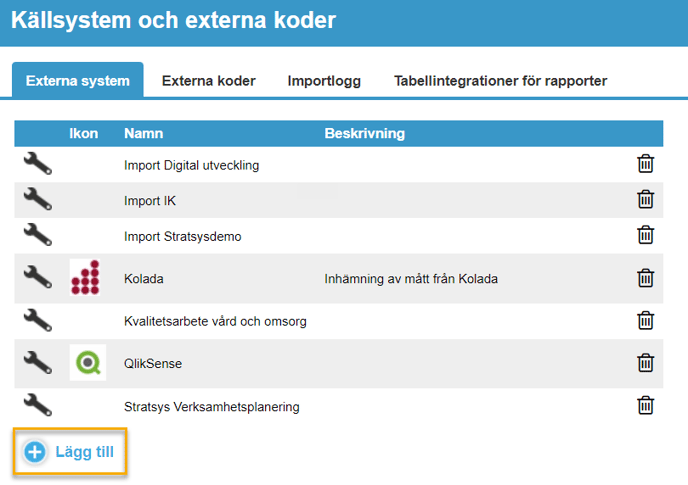The image size is (688, 485).
Task: Click the wrench icon for Import Digital utveckling
Action: pyautogui.click(x=37, y=164)
